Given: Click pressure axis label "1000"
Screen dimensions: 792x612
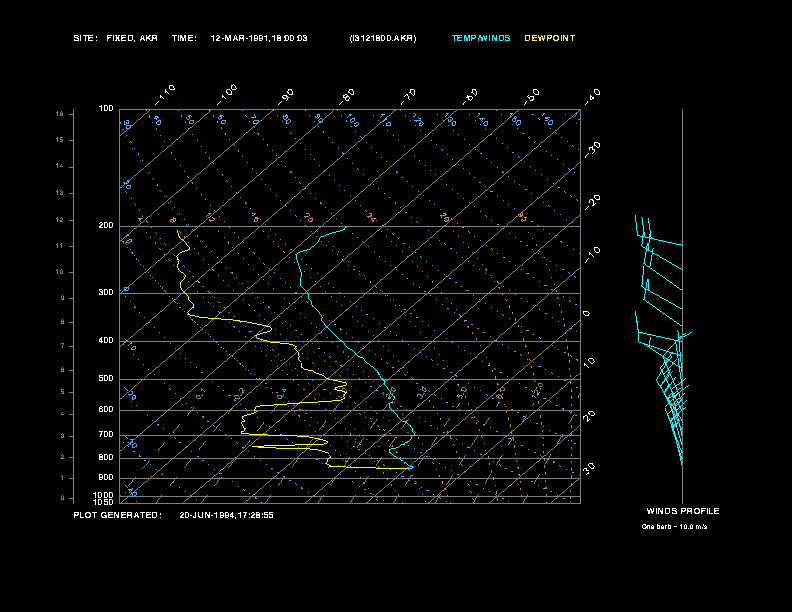Looking at the screenshot, I should pos(104,495).
